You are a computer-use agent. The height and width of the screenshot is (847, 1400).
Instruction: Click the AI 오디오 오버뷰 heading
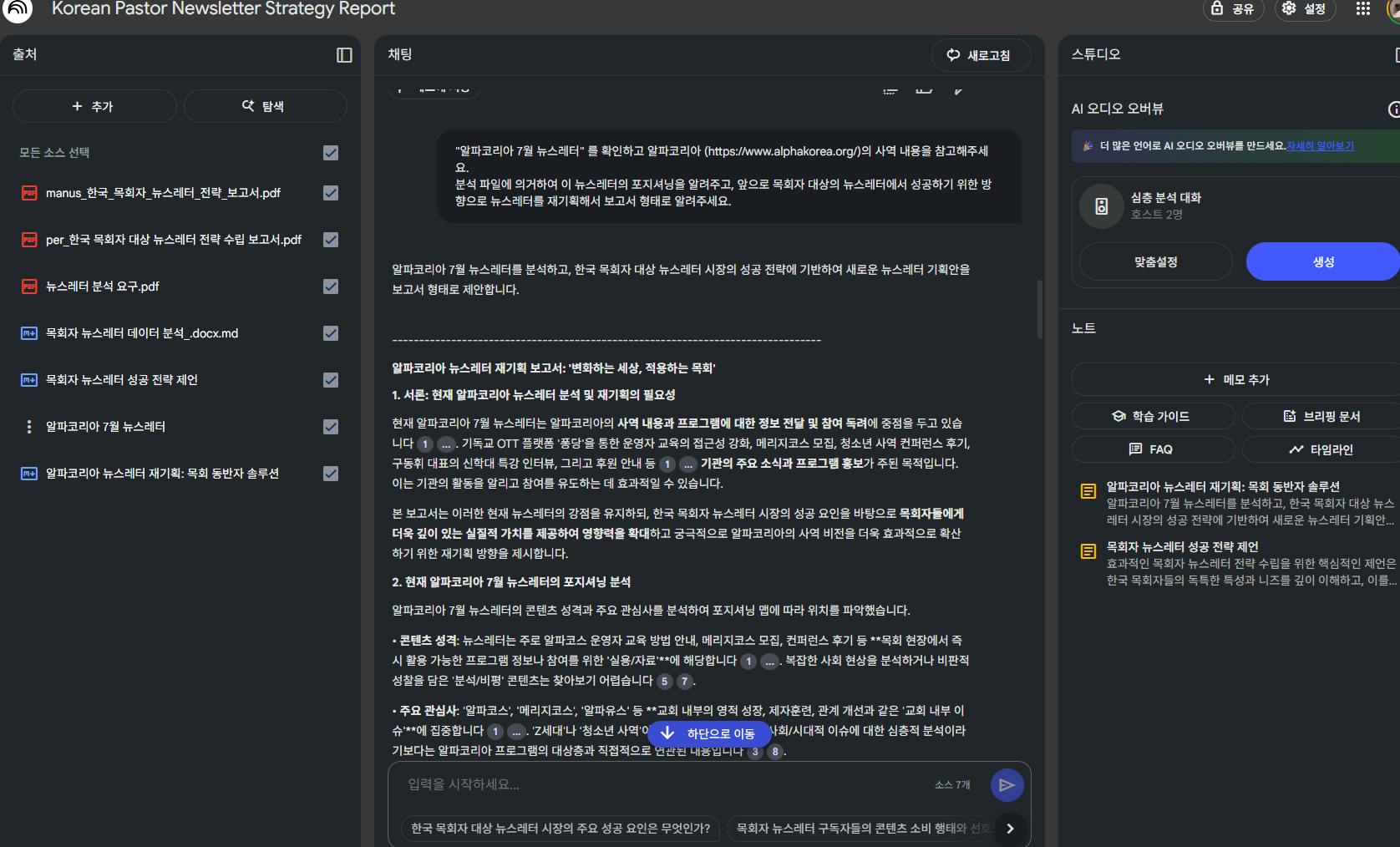pyautogui.click(x=1118, y=109)
